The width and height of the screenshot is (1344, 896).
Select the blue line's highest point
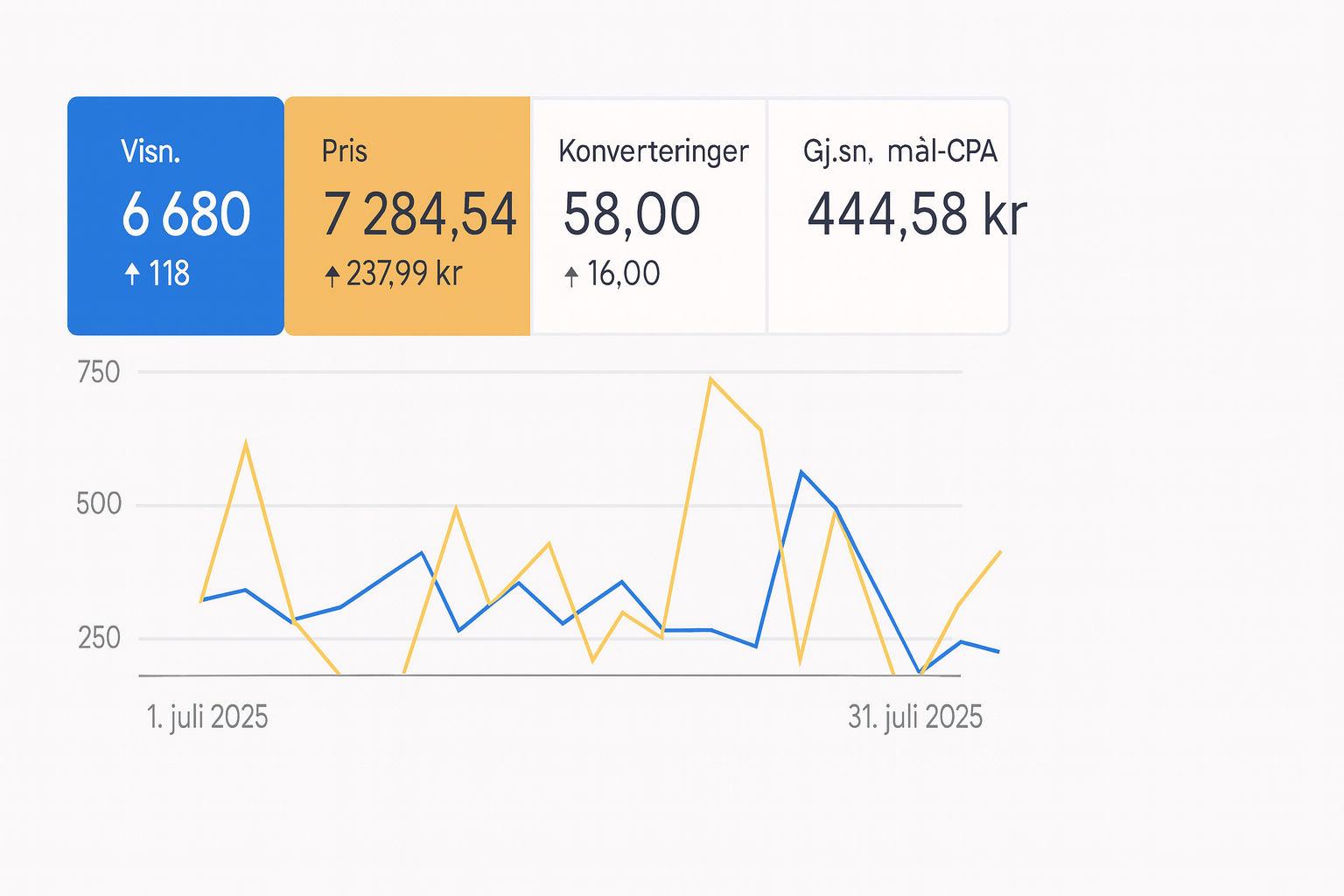tap(802, 471)
